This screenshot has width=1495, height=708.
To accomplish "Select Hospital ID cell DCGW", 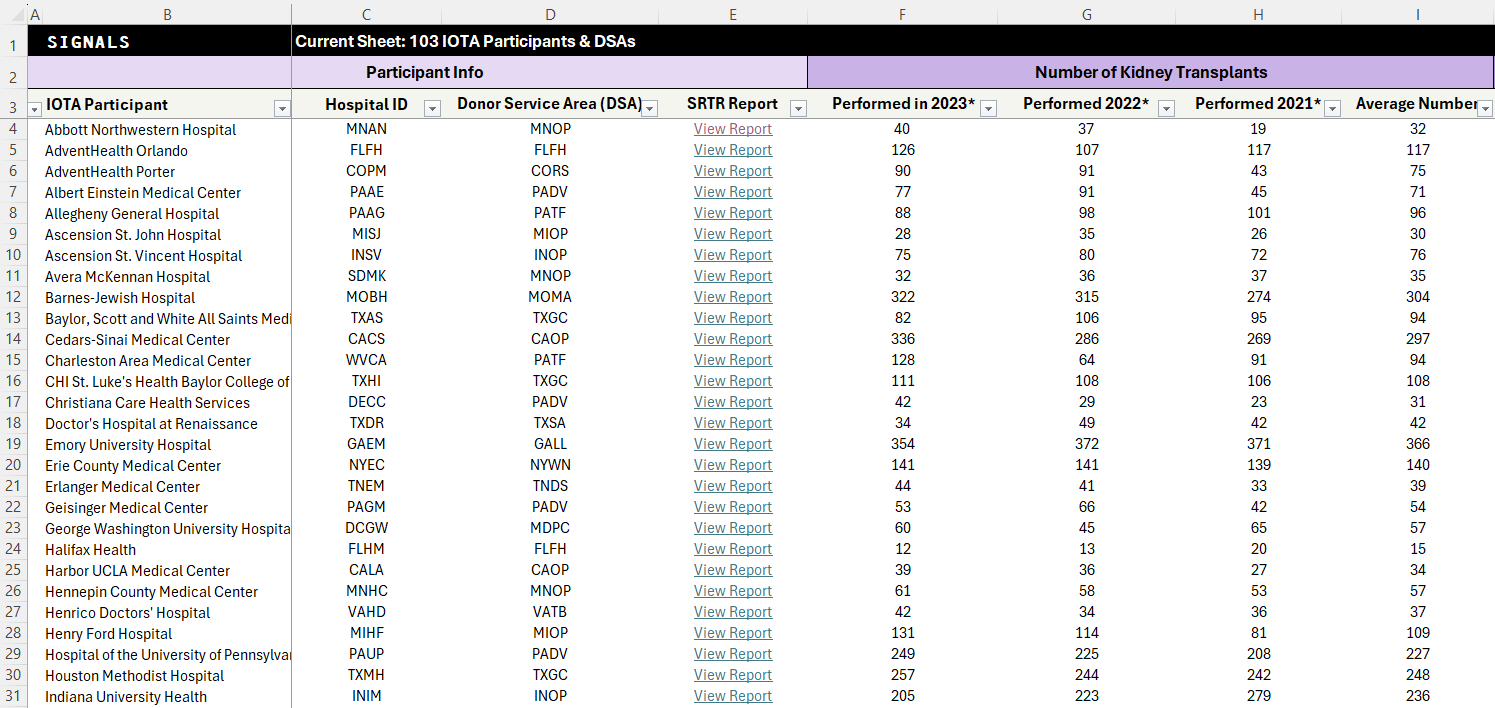I will 367,528.
